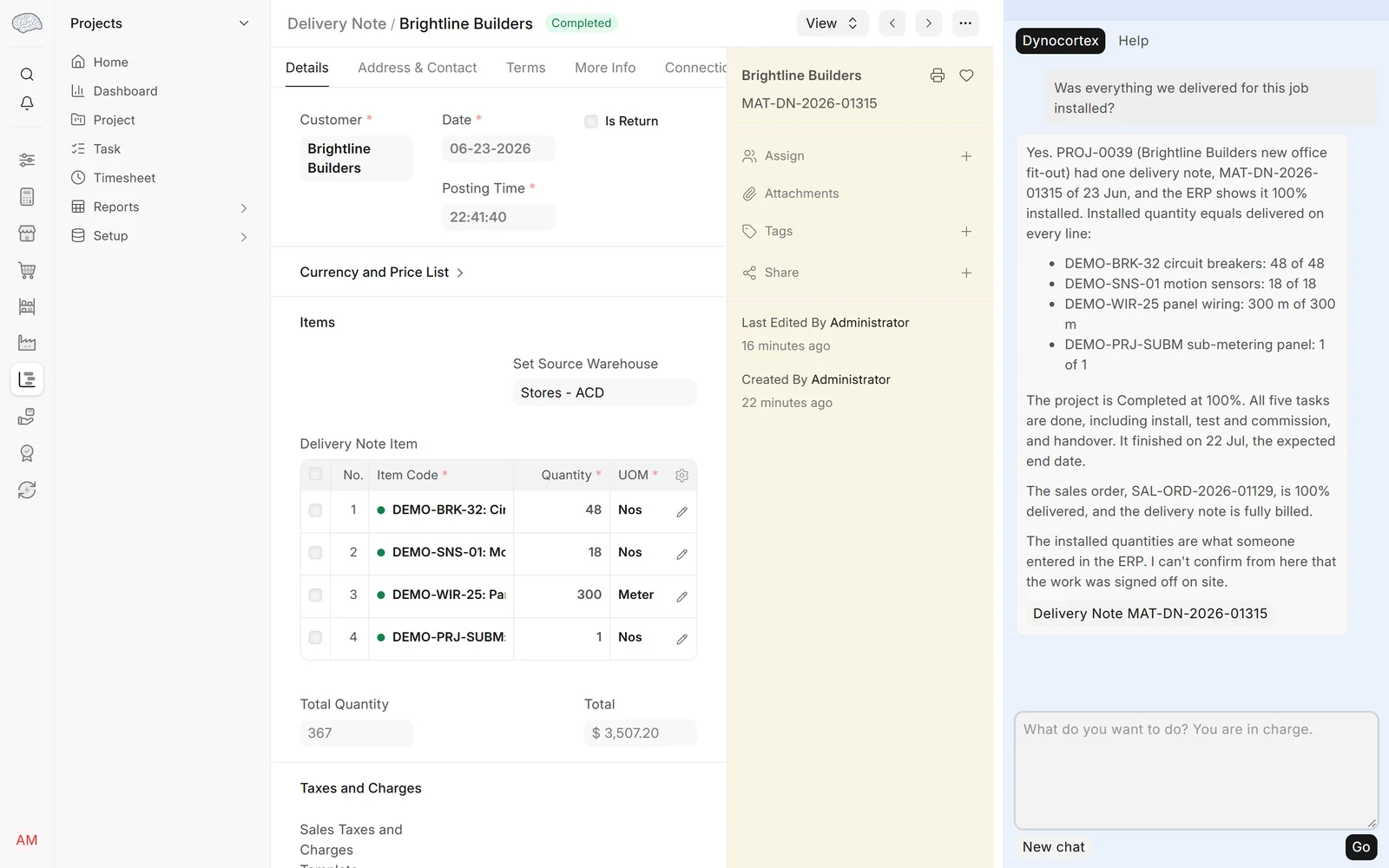Switch to Address & Contact tab
Viewport: 1389px width, 868px height.
pos(418,68)
